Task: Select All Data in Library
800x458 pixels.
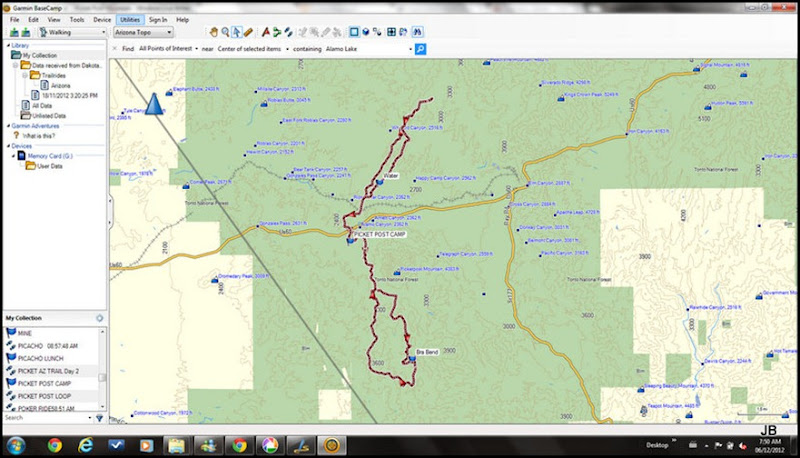Action: [42, 106]
